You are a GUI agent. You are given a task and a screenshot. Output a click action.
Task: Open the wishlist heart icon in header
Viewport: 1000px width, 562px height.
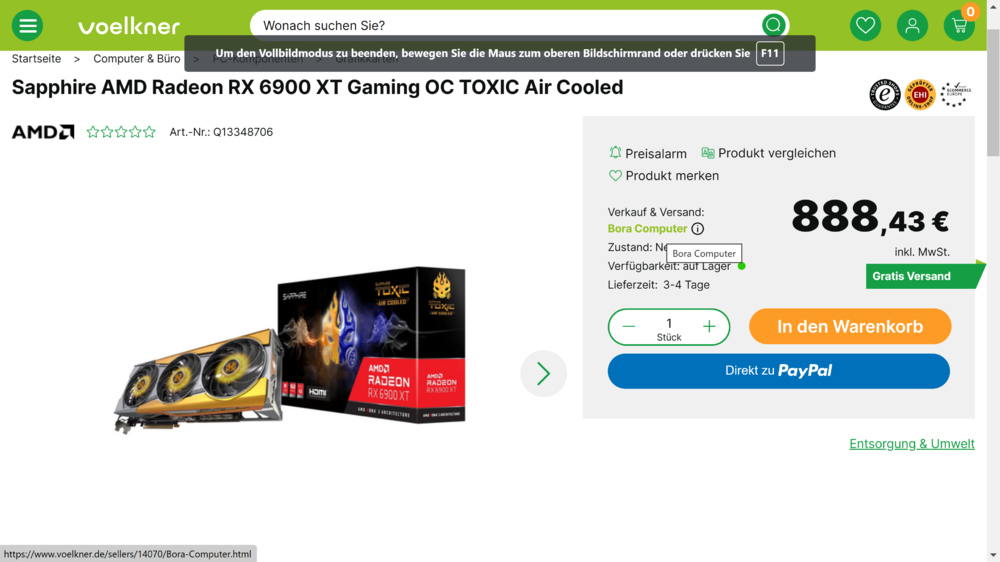pyautogui.click(x=865, y=26)
